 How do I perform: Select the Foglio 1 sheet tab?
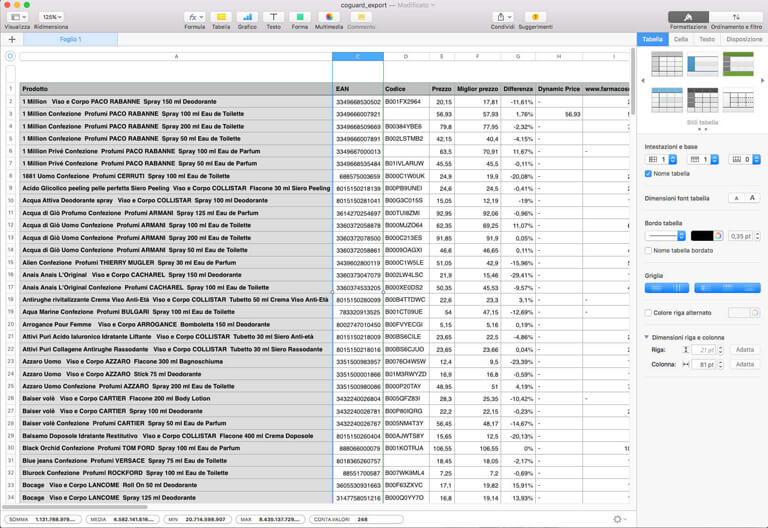pyautogui.click(x=71, y=39)
